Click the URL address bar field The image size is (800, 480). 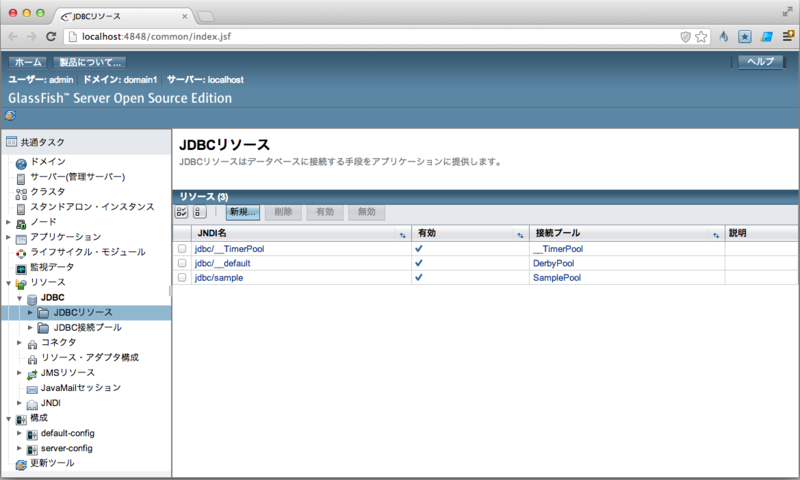[x=370, y=36]
